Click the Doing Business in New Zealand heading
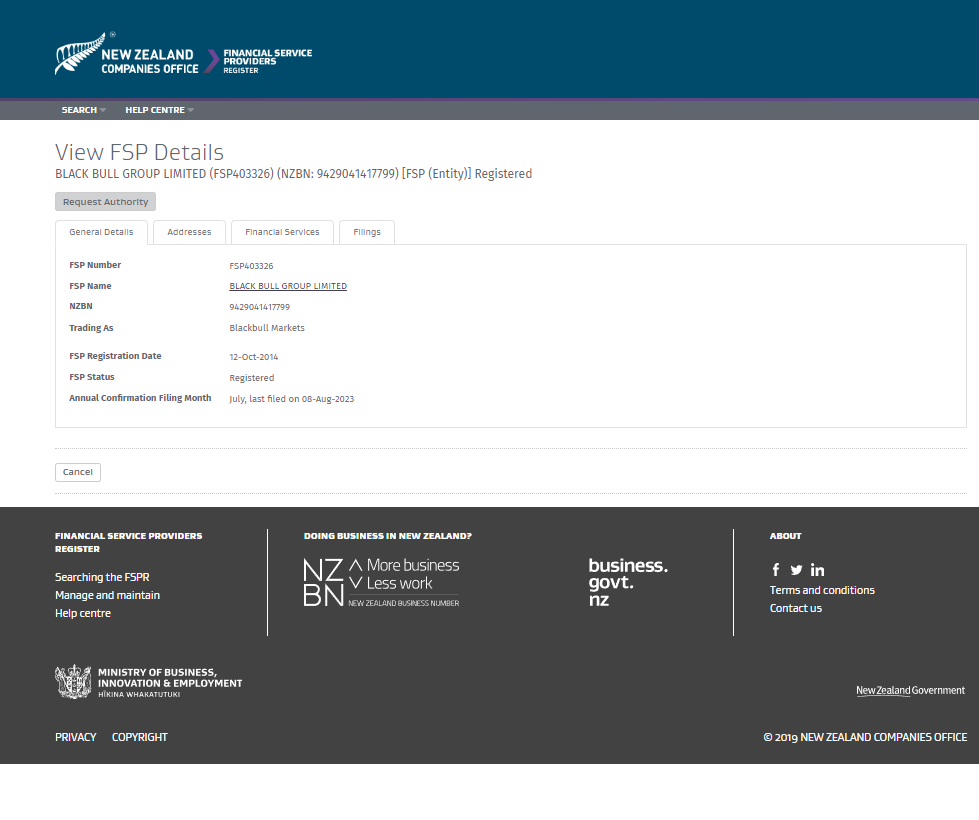 (x=388, y=536)
